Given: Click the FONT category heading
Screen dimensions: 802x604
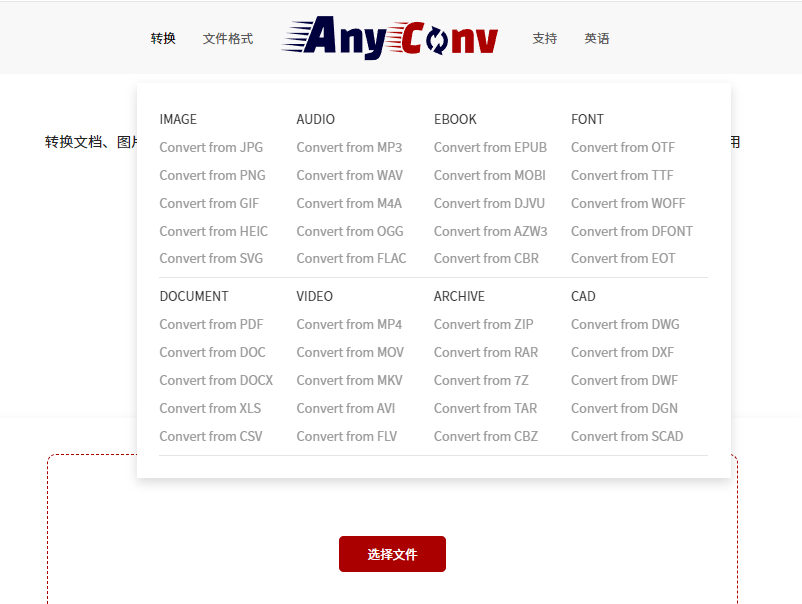Looking at the screenshot, I should pos(588,119).
